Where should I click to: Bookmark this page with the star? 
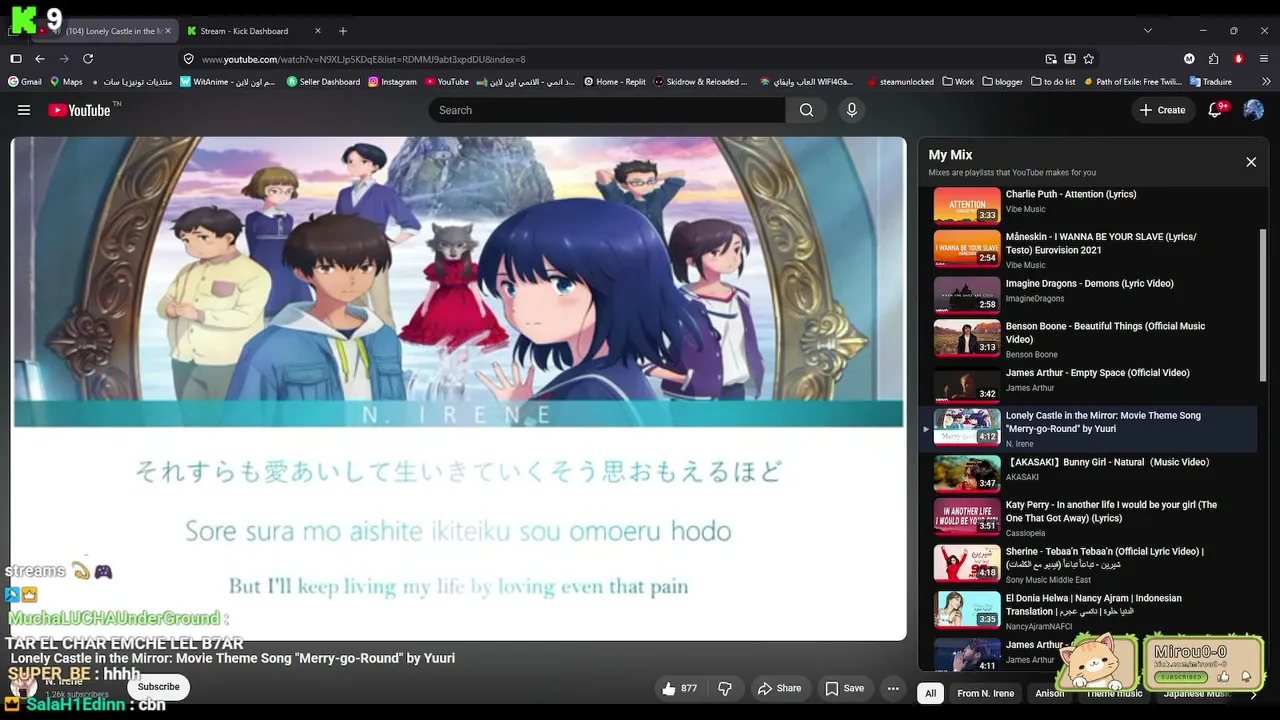tap(1089, 59)
